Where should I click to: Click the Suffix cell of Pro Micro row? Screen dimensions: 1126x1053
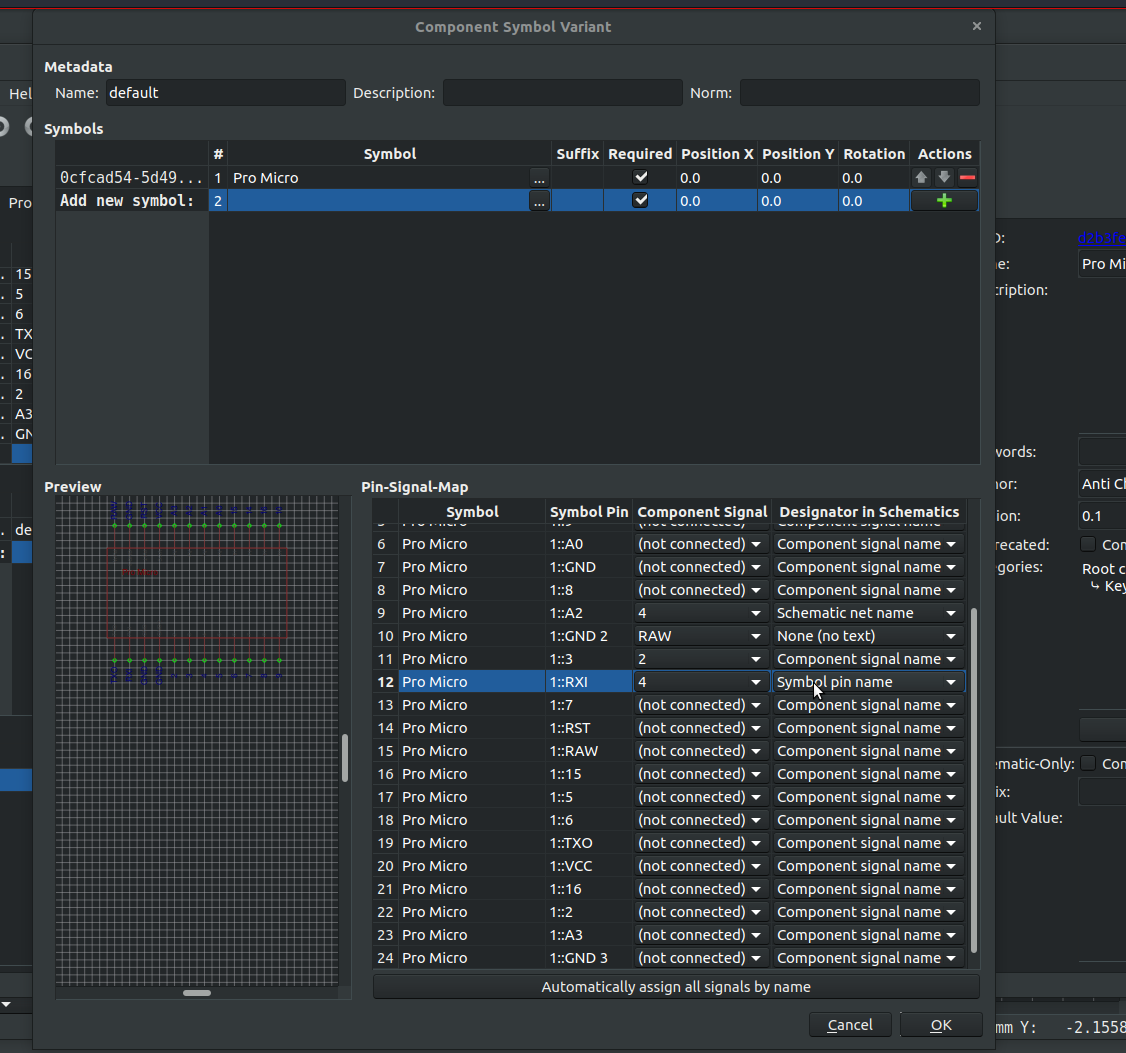point(577,178)
